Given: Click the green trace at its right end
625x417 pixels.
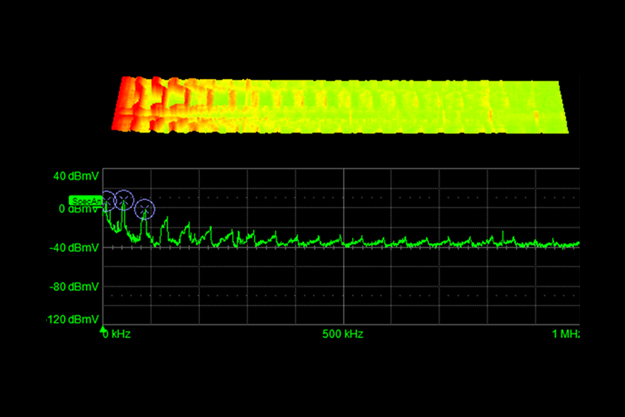Looking at the screenshot, I should pyautogui.click(x=576, y=243).
